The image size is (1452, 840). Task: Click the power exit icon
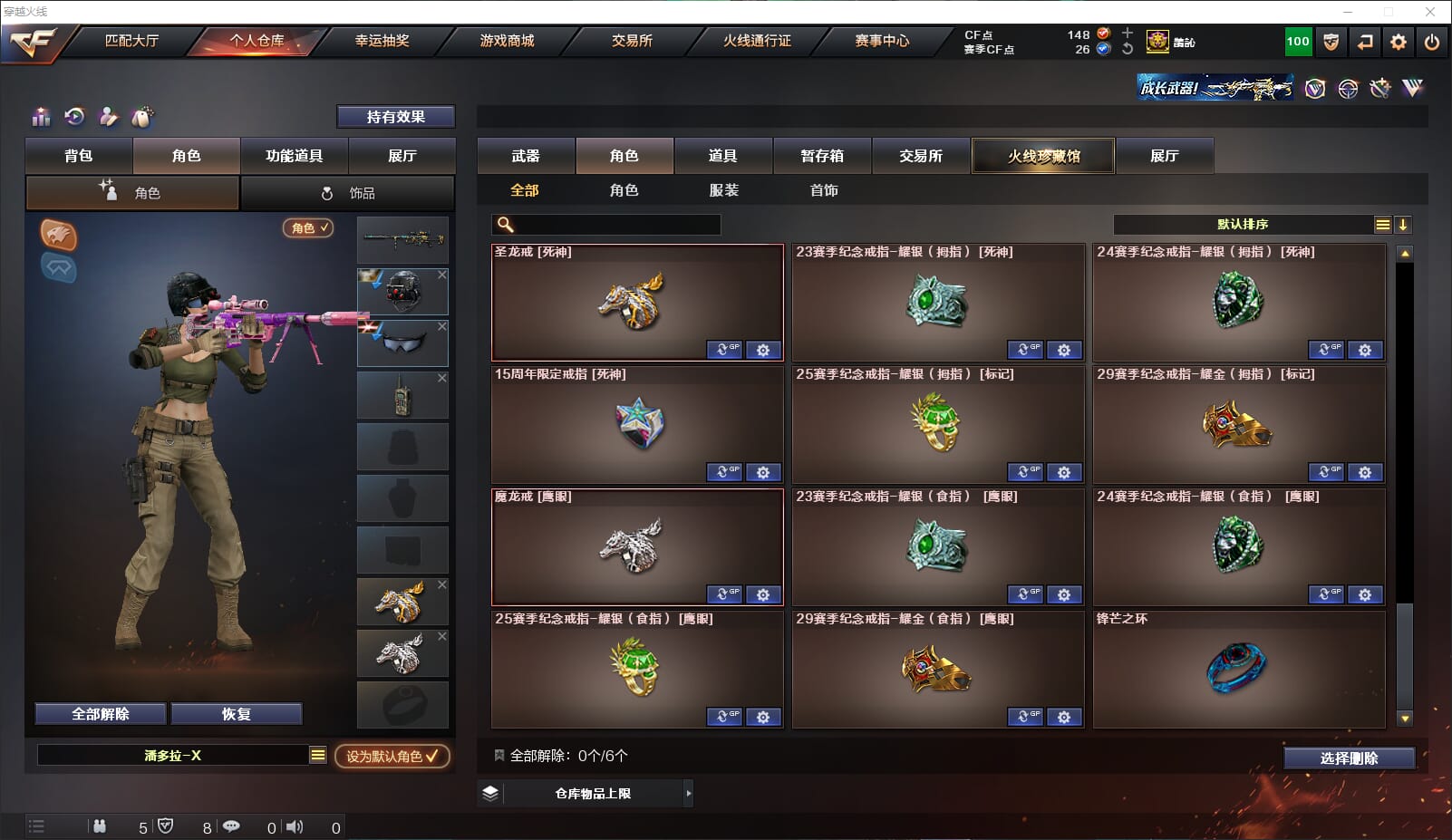[x=1432, y=42]
